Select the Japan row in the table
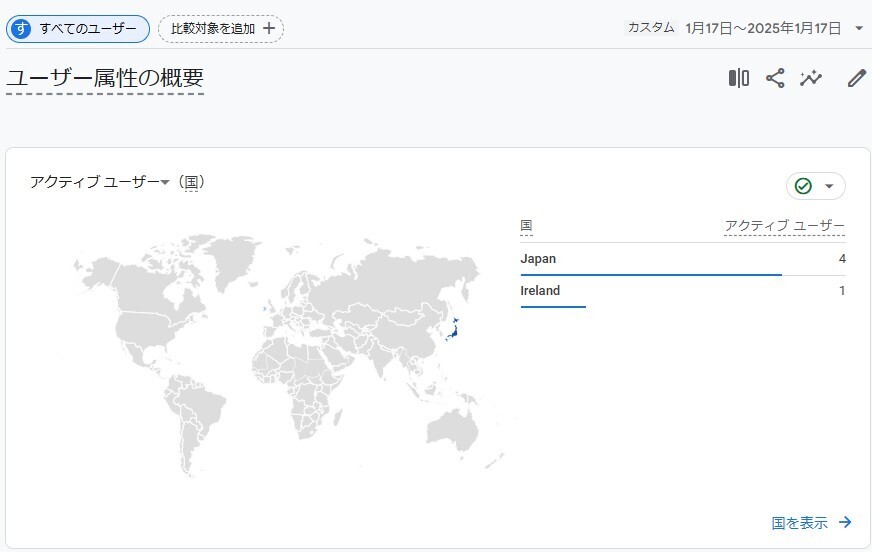This screenshot has width=872, height=552. 683,259
